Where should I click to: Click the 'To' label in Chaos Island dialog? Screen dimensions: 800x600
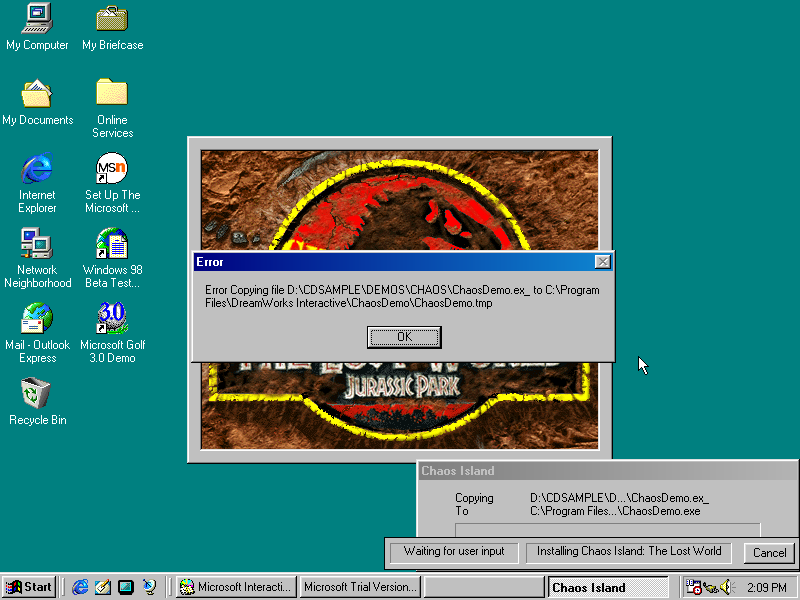click(x=462, y=511)
